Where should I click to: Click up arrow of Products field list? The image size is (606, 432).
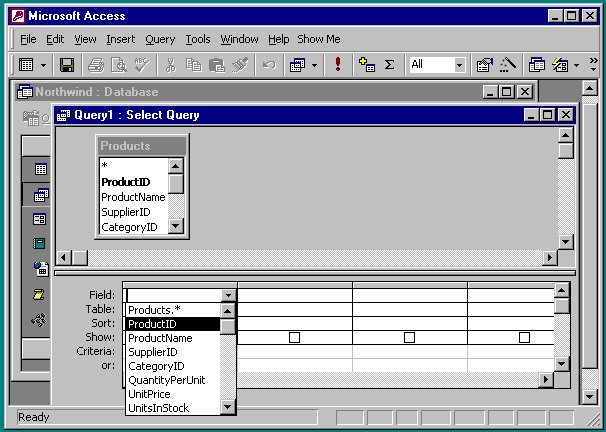pos(175,167)
